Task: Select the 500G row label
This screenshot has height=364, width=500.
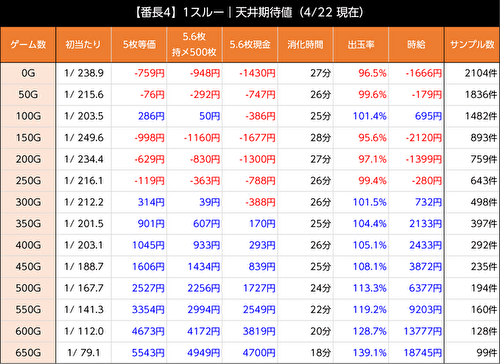Action: [x=28, y=288]
